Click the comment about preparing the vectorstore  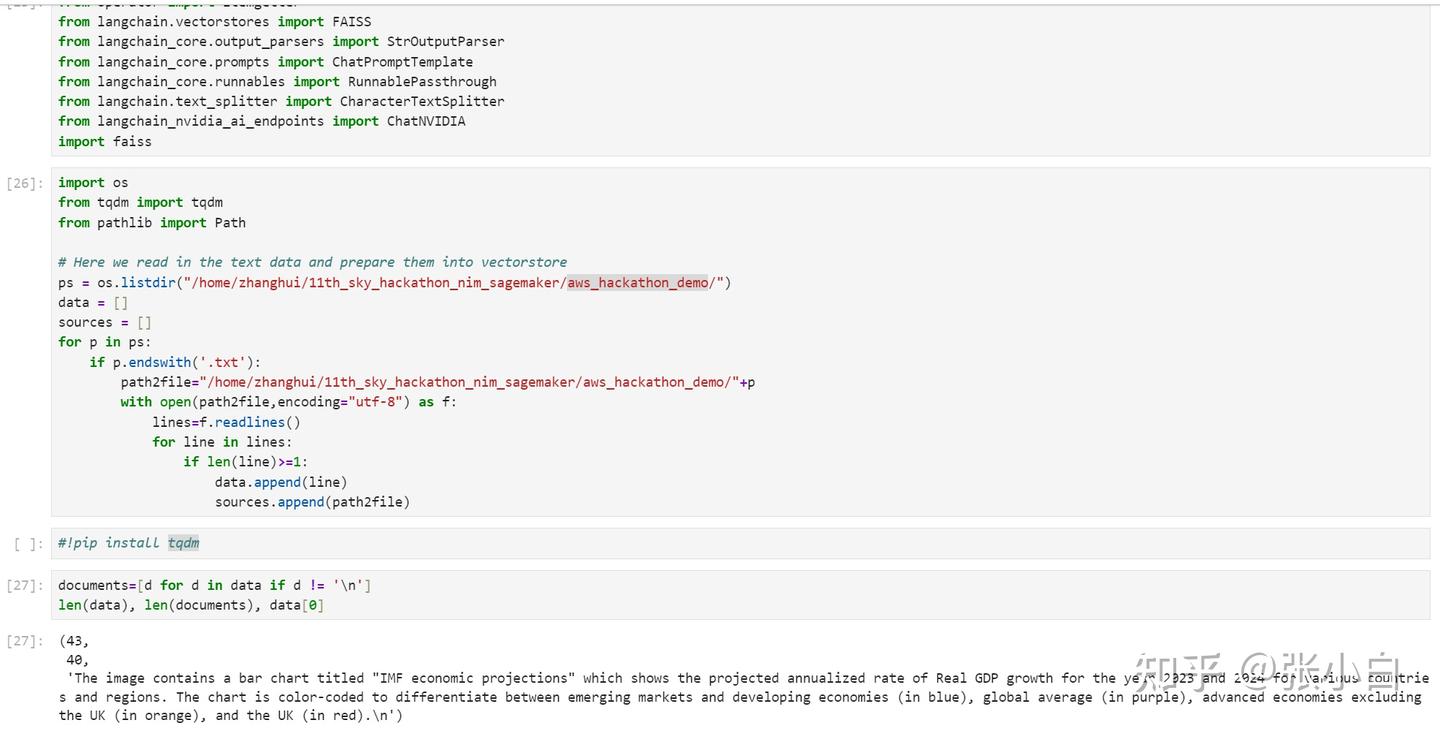312,262
